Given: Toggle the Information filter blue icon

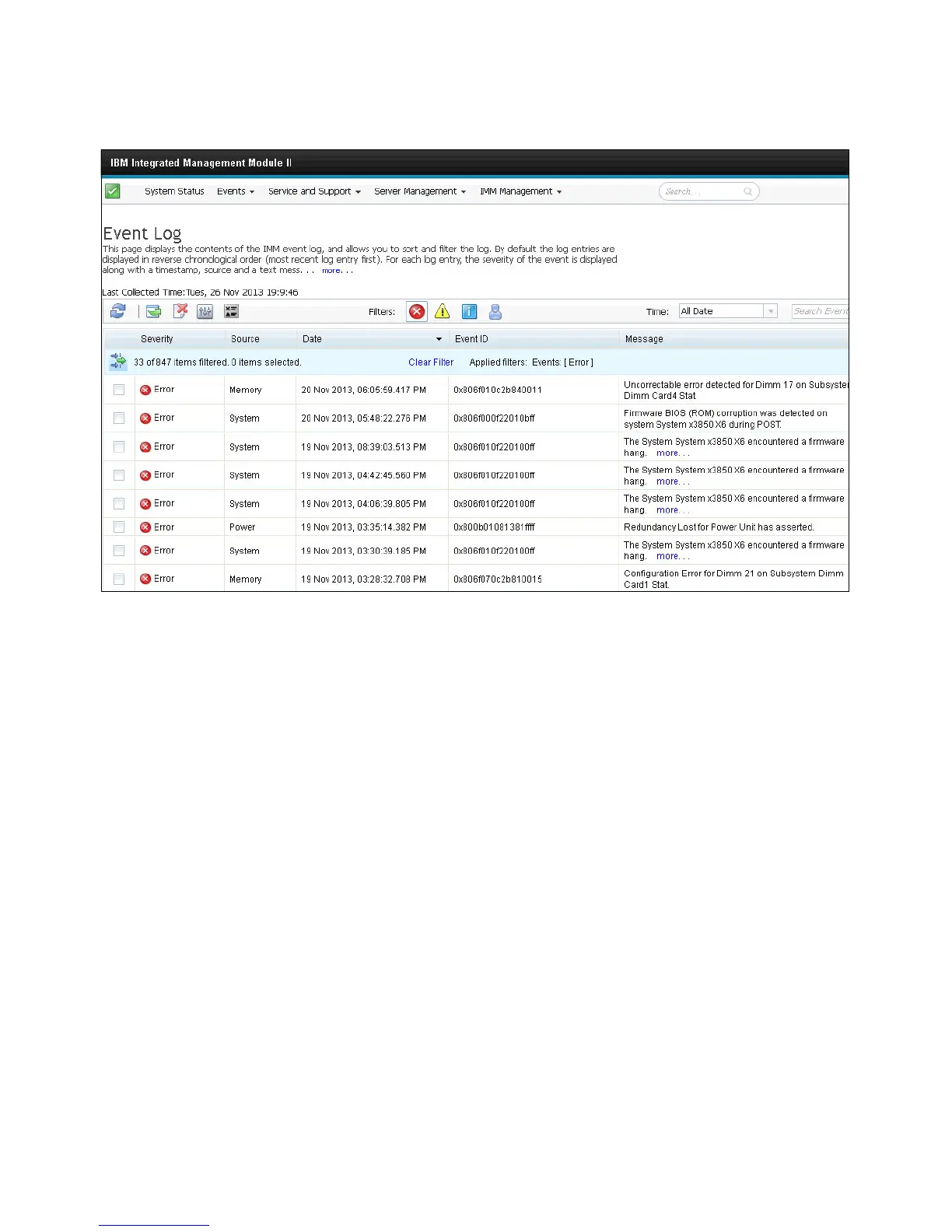Looking at the screenshot, I should (x=469, y=311).
